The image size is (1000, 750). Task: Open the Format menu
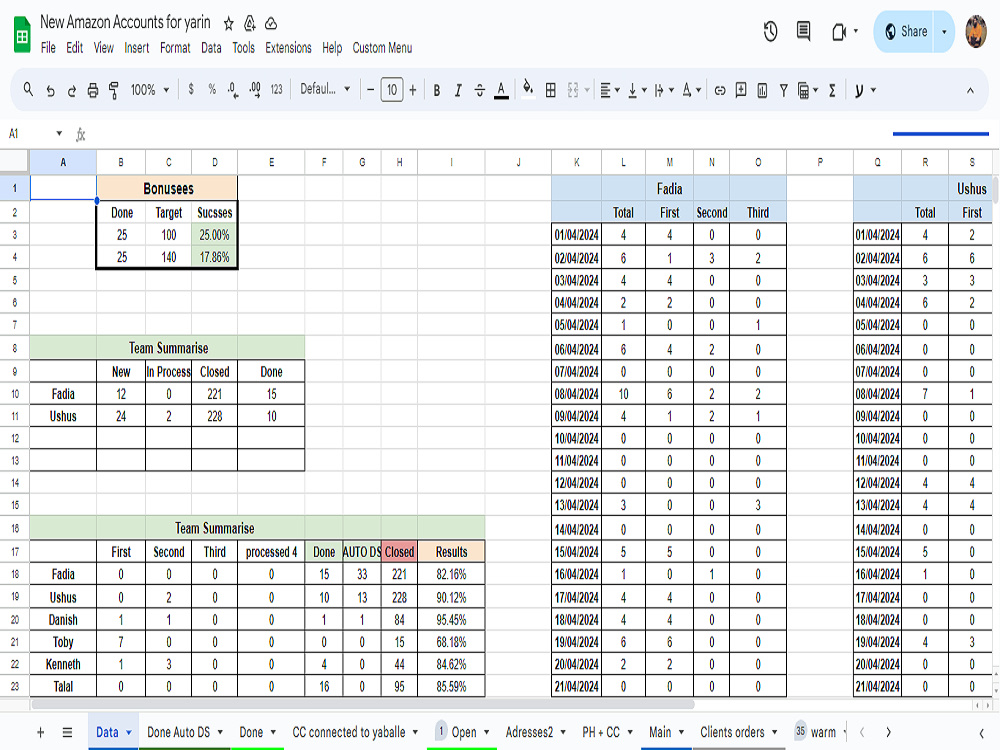pyautogui.click(x=175, y=48)
